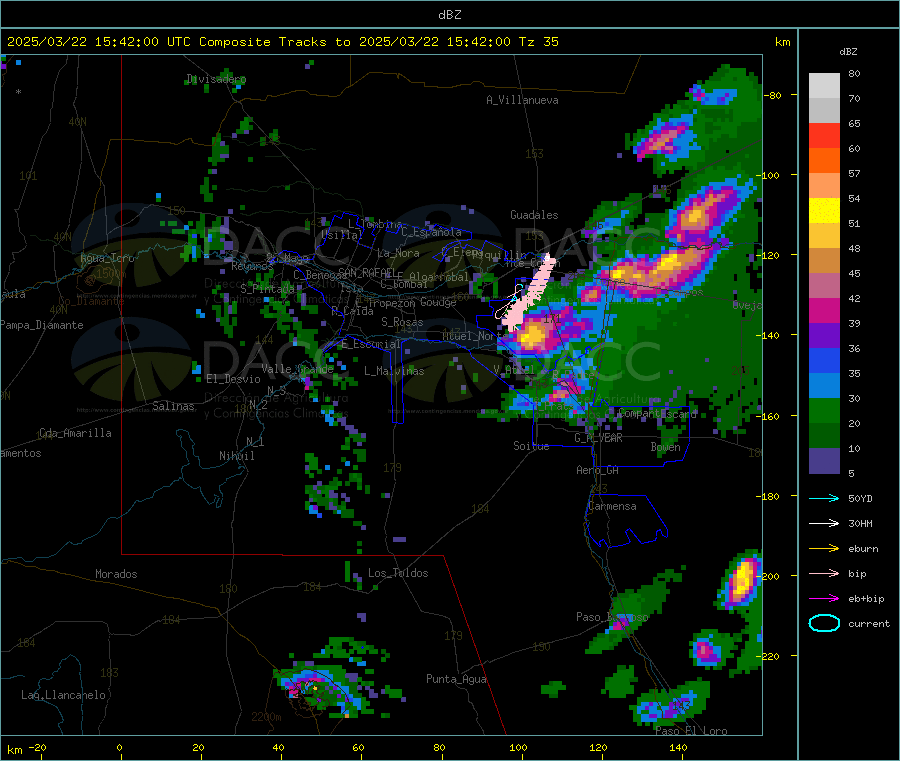Click the 2025/03/22 15:42:00 UTC Composite Tracks header

[x=282, y=42]
